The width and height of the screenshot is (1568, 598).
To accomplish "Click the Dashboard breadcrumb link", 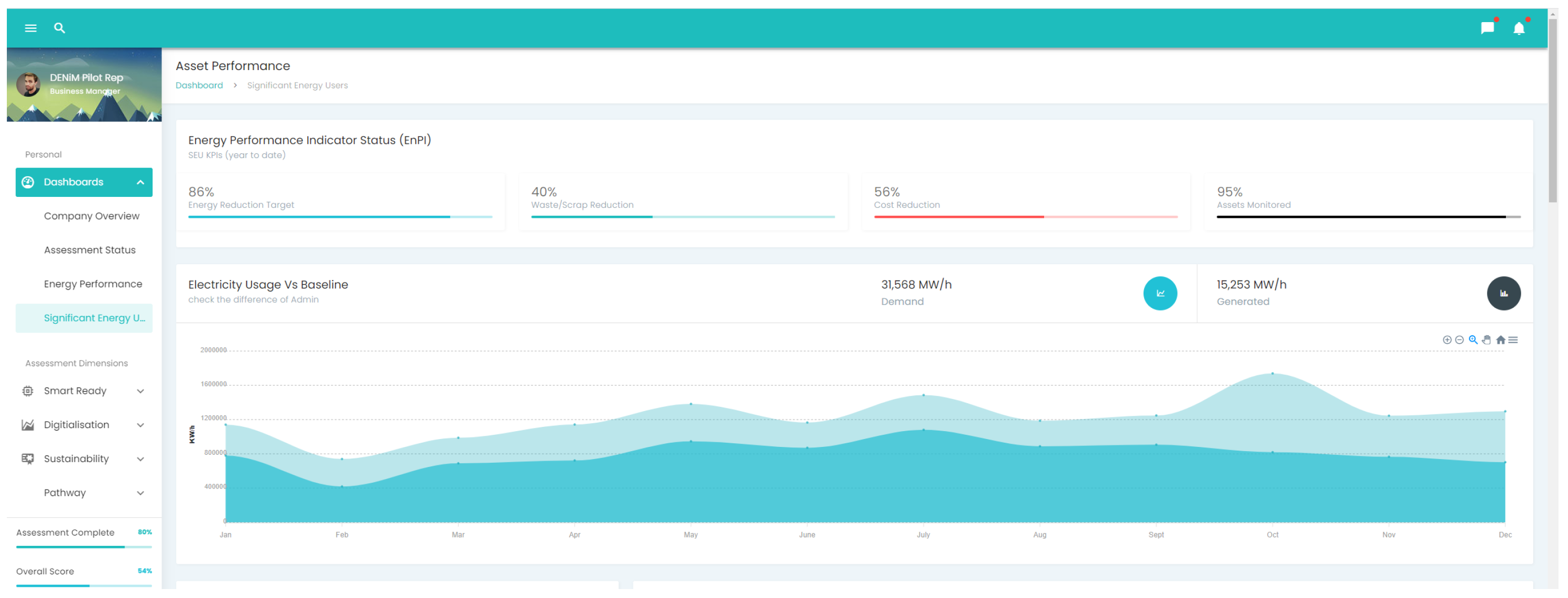I will 199,85.
